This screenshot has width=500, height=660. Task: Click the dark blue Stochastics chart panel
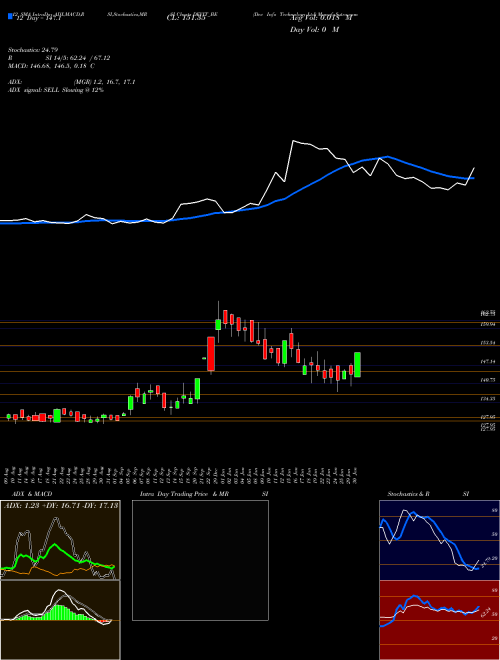(x=439, y=540)
